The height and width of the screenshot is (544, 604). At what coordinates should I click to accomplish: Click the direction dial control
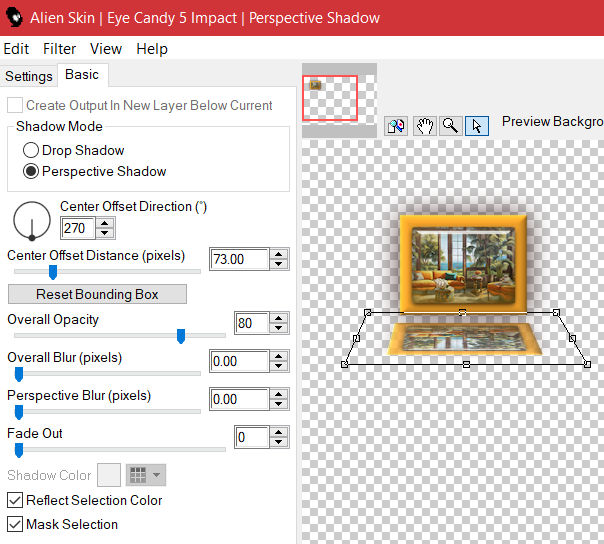32,221
